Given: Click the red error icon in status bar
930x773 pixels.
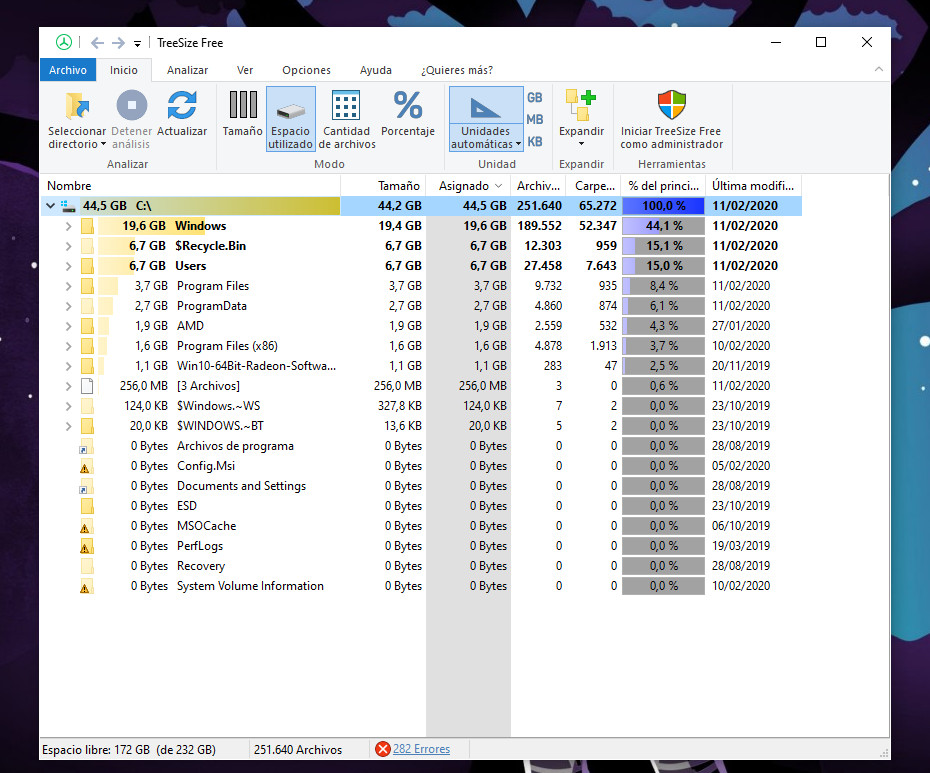Looking at the screenshot, I should [383, 749].
